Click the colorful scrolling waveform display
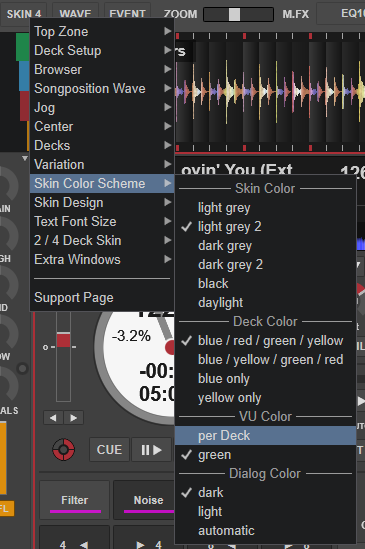 pos(270,92)
